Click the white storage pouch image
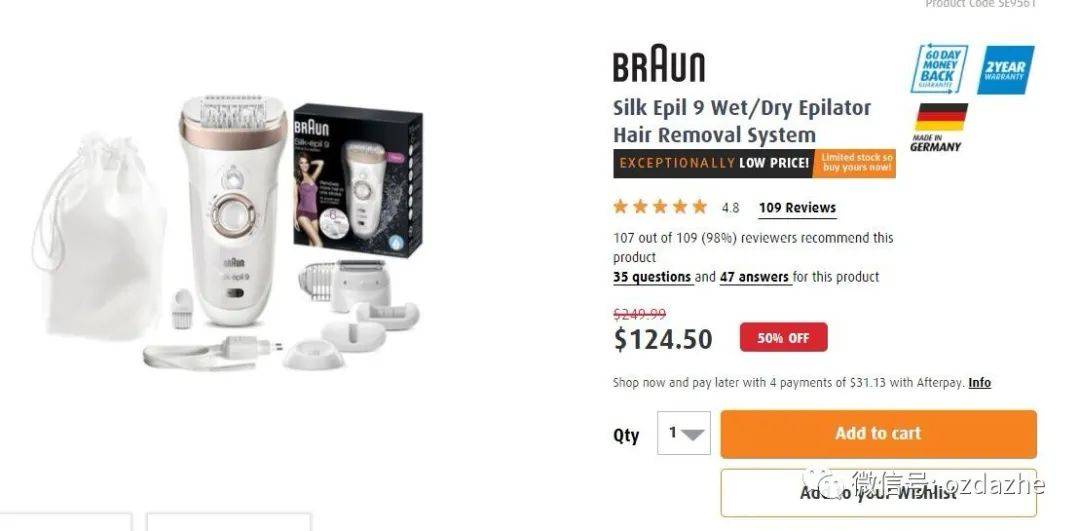Viewport: 1080px width, 531px height. tap(98, 238)
